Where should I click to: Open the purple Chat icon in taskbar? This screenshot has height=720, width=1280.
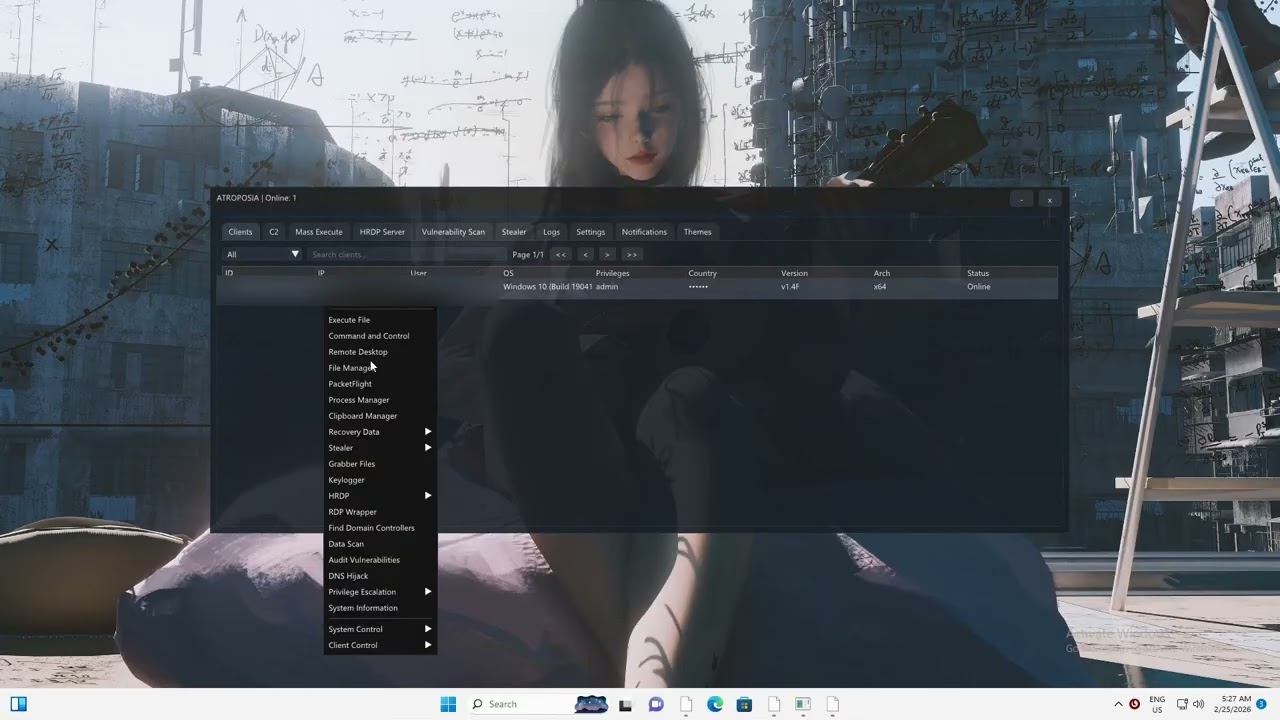(x=656, y=704)
